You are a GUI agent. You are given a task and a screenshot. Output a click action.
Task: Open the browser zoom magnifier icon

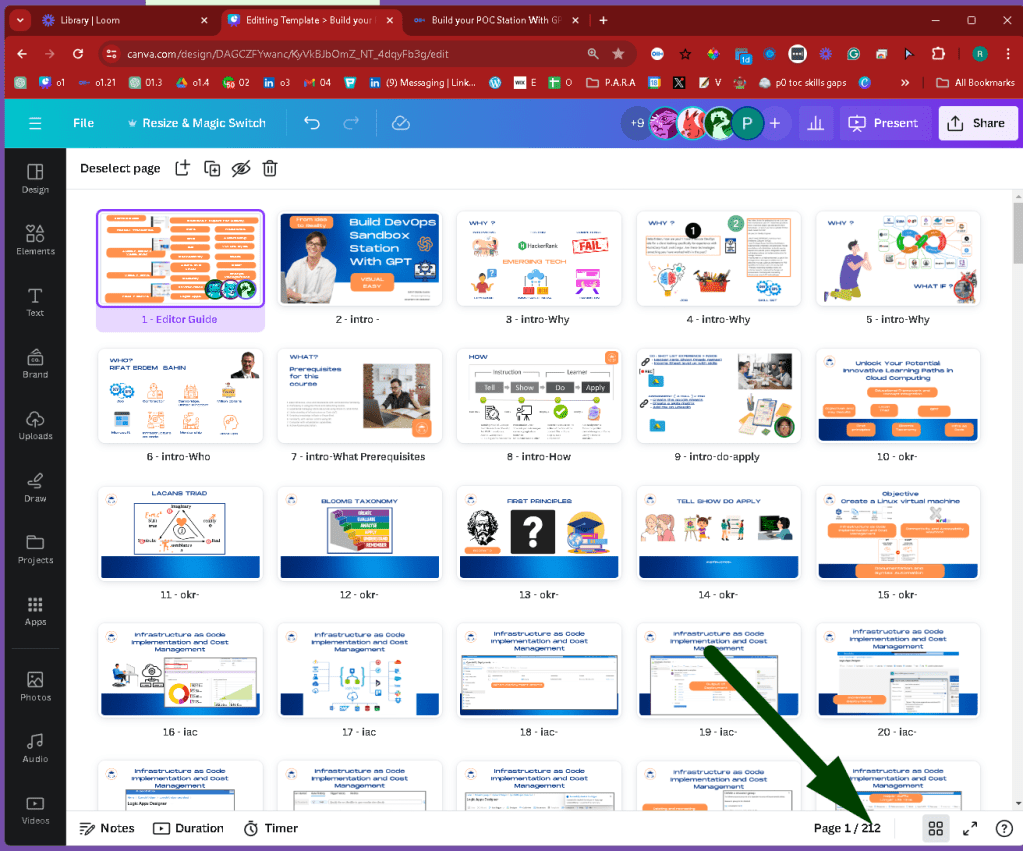[592, 54]
